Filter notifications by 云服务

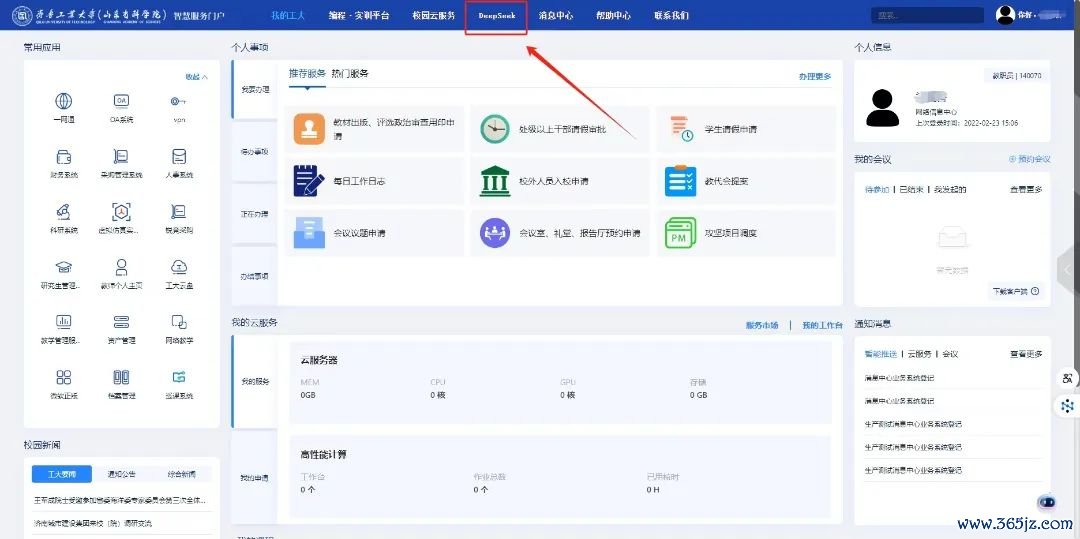pos(920,354)
